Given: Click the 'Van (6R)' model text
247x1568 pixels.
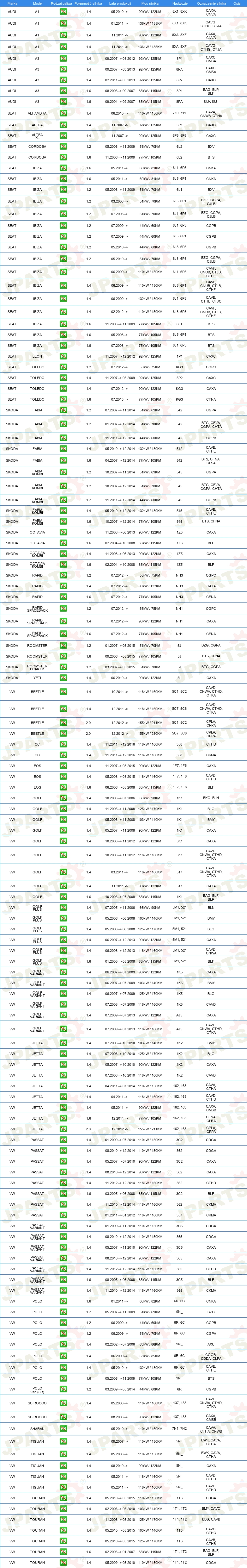Looking at the screenshot, I should (37, 1392).
